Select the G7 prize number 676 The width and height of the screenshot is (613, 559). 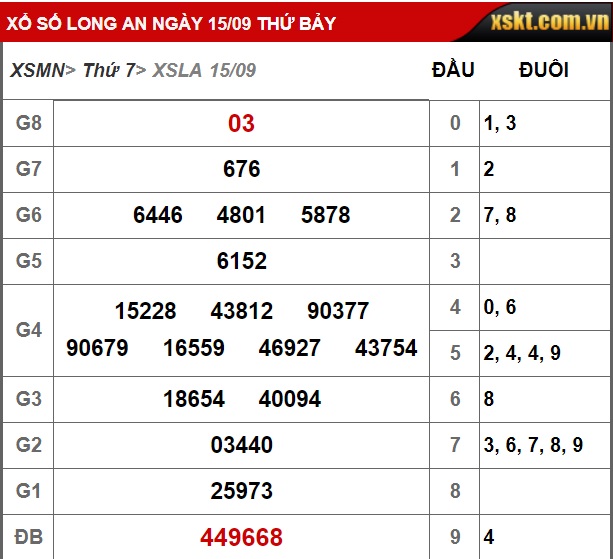241,169
